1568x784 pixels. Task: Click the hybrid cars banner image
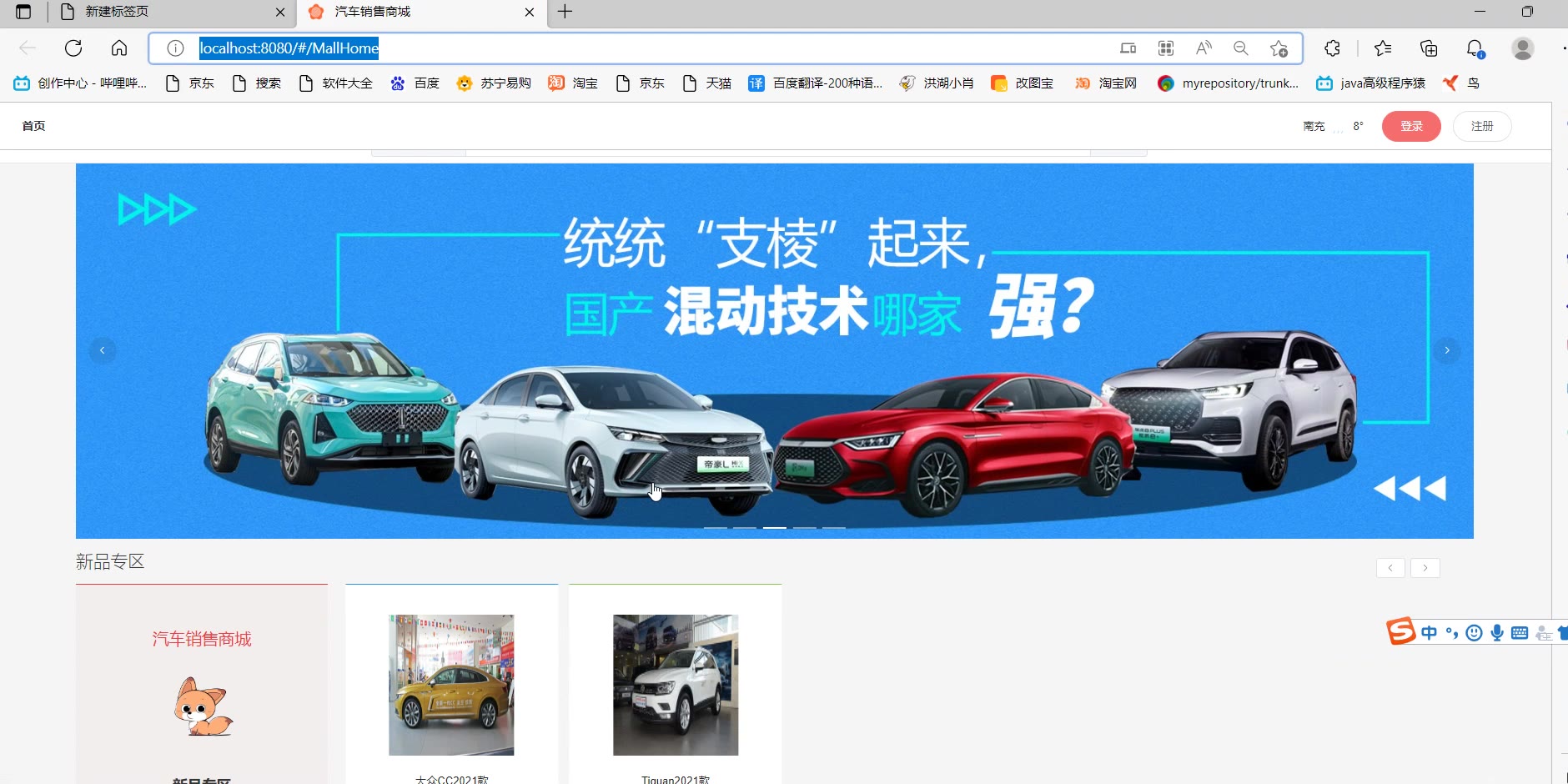[x=775, y=351]
